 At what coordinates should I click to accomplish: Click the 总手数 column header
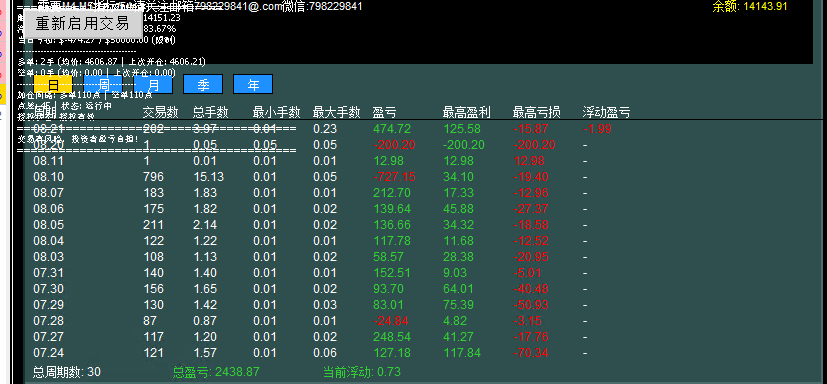[x=210, y=112]
